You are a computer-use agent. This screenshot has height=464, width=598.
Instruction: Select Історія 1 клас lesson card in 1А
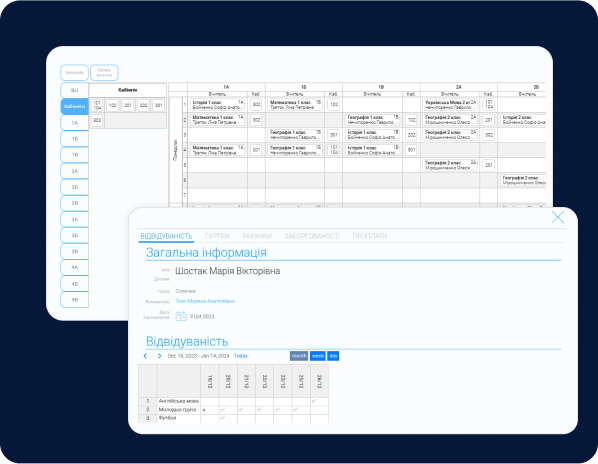tap(217, 105)
